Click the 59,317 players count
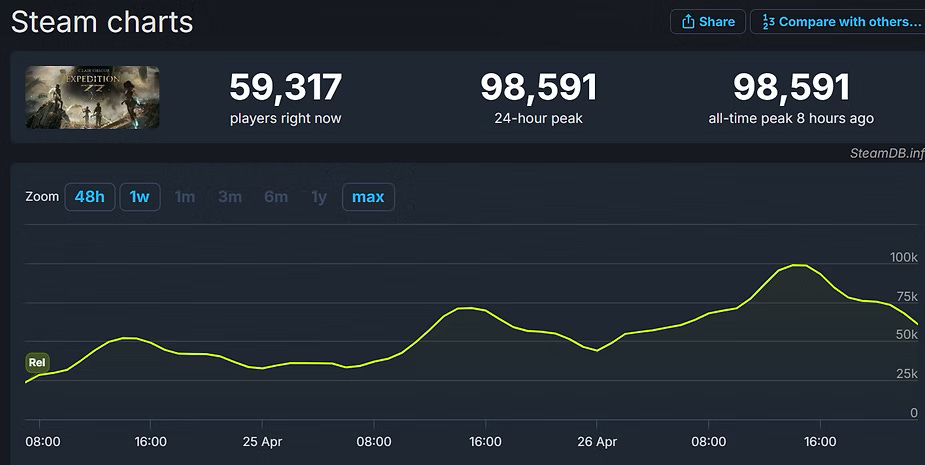 click(x=286, y=87)
